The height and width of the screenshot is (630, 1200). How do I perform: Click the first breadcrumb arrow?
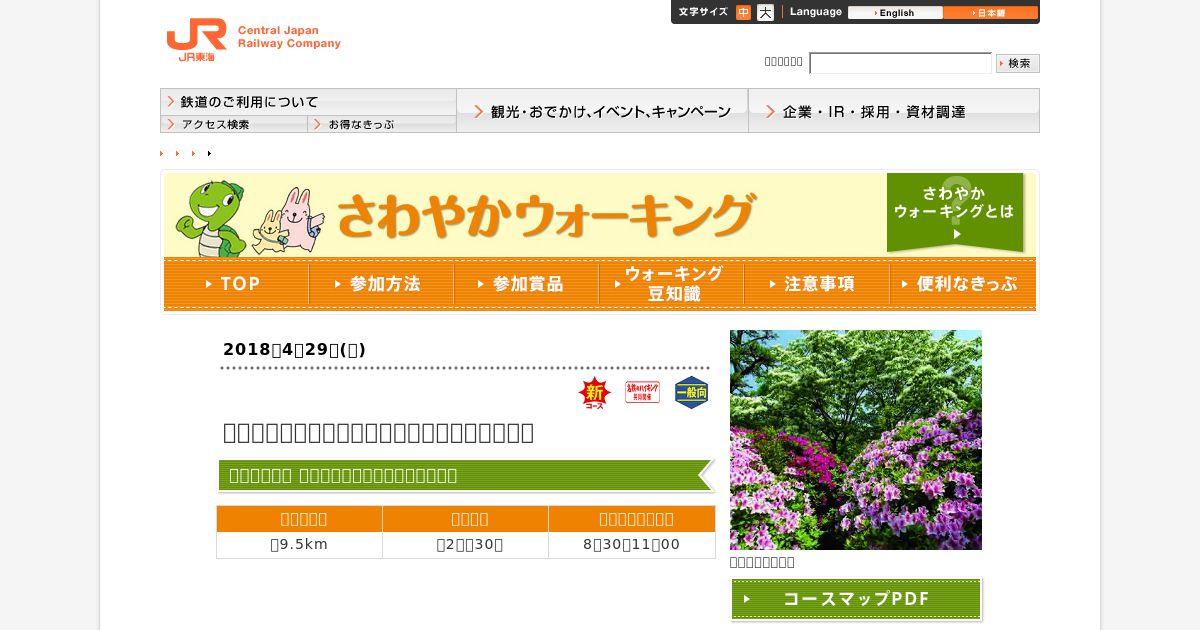[161, 153]
